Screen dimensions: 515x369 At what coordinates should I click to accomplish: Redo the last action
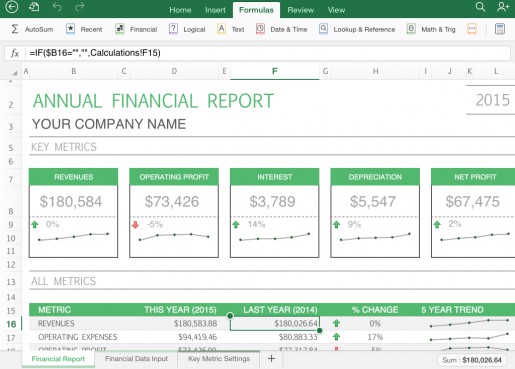(79, 7)
